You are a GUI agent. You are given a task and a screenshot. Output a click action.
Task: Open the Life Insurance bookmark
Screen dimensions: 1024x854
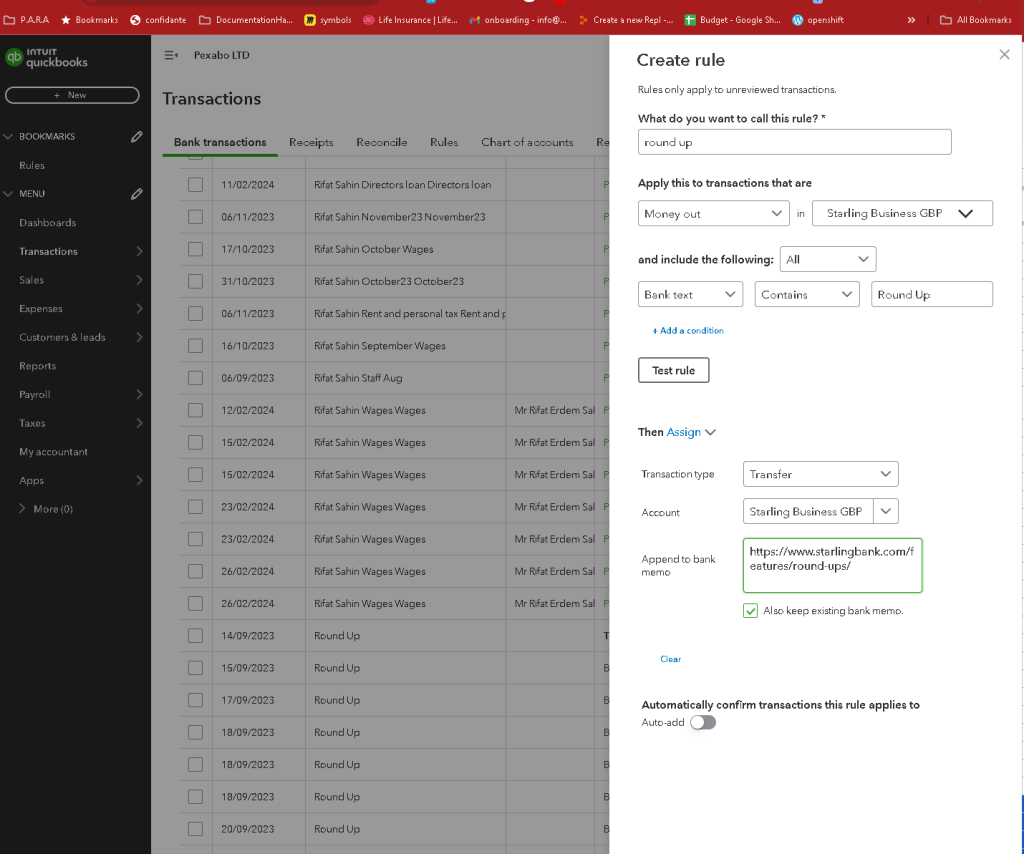coord(410,20)
